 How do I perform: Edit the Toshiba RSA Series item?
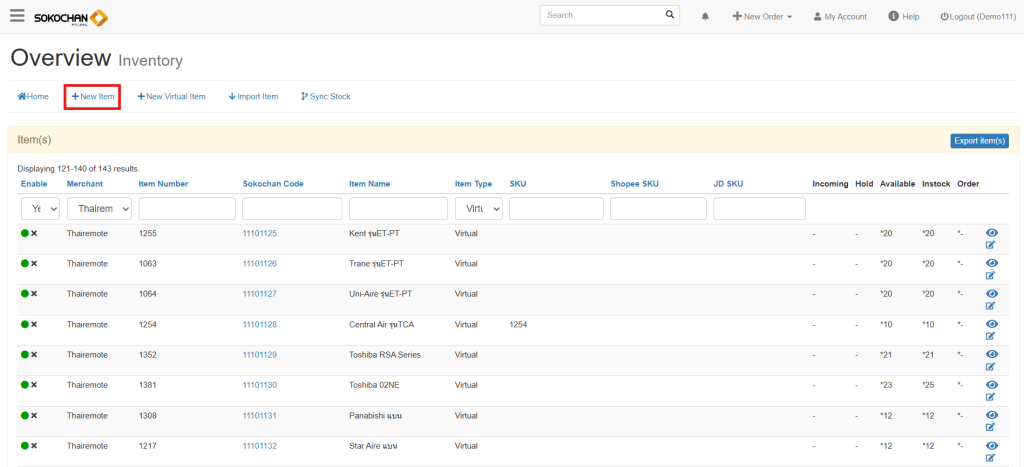tap(991, 367)
